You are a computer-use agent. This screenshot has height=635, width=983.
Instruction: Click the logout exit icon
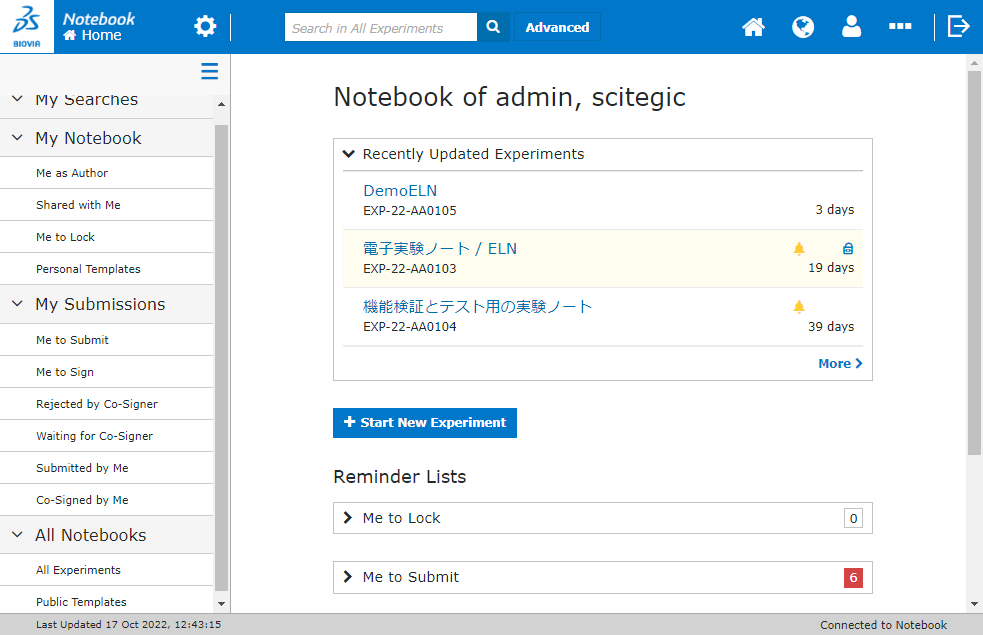point(959,26)
